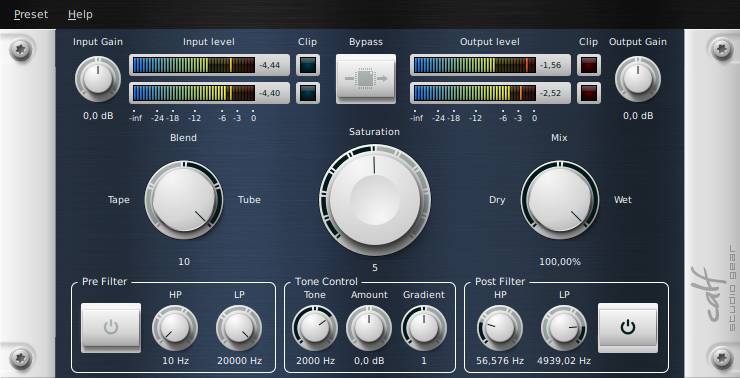The height and width of the screenshot is (378, 740).
Task: Click the upper input Clip indicator
Action: point(308,65)
